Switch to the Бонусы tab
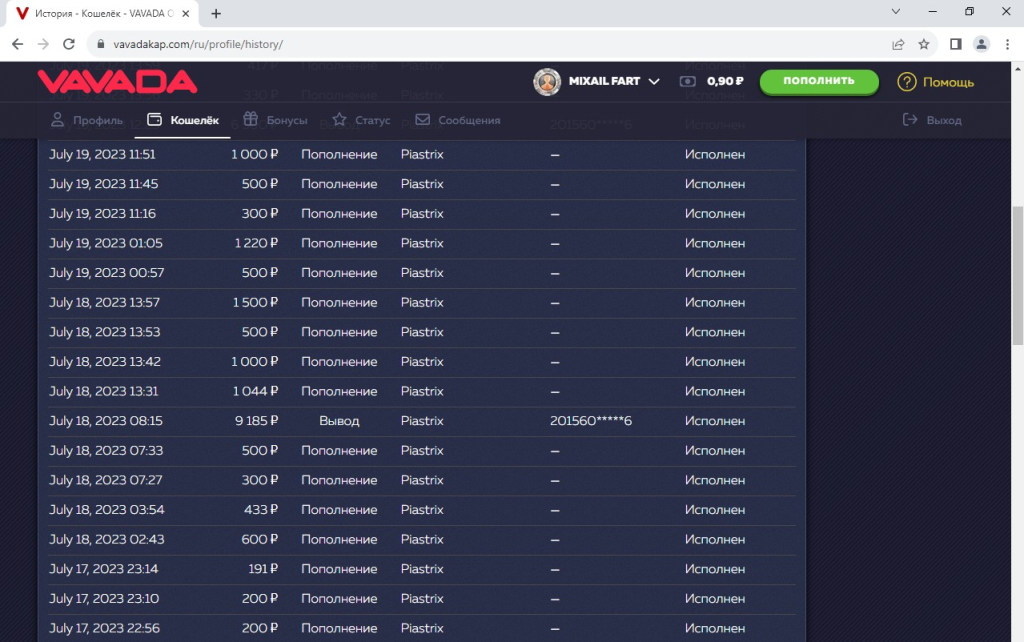Screen dimensions: 1024x642 (275, 120)
